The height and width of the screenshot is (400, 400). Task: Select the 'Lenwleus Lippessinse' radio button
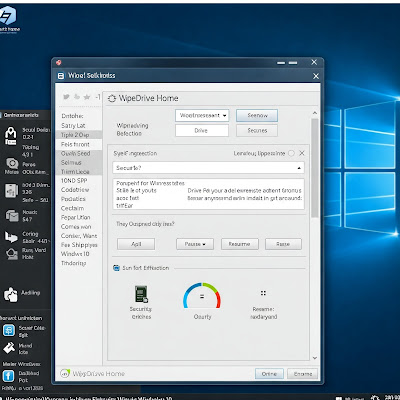pos(291,153)
